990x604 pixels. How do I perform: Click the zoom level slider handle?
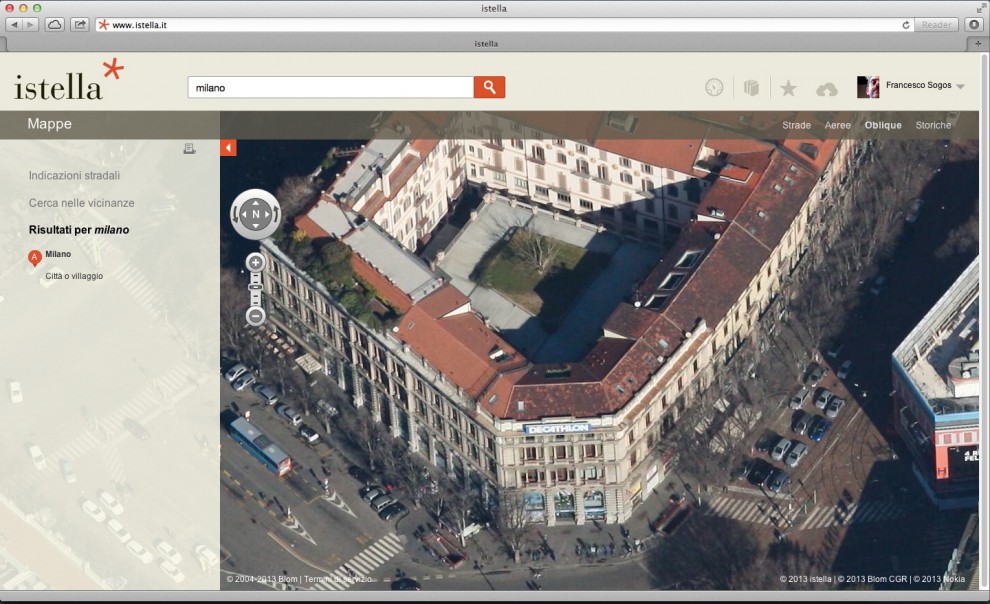256,288
